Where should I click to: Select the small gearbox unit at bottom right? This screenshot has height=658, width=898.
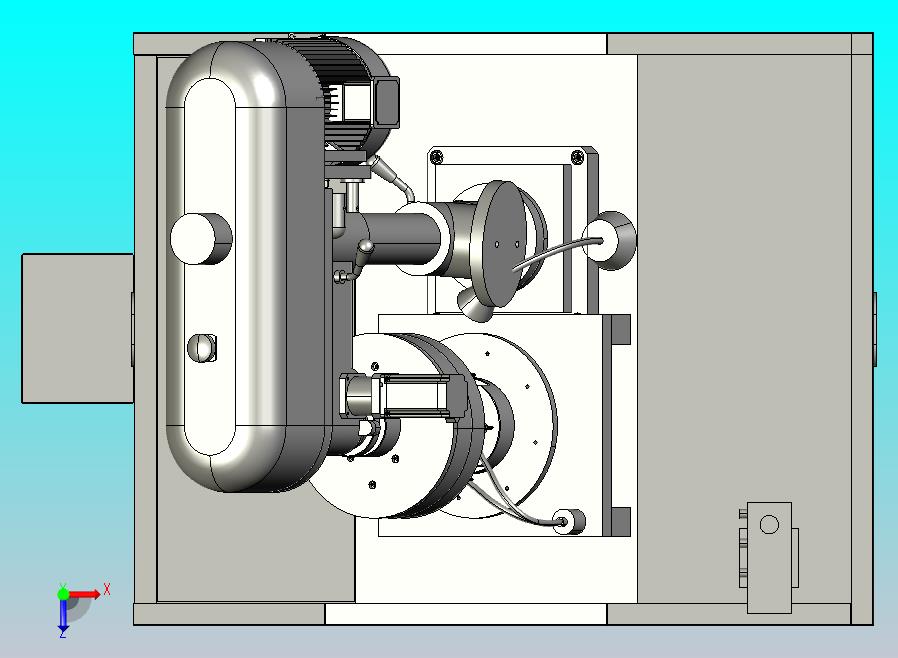(x=769, y=557)
